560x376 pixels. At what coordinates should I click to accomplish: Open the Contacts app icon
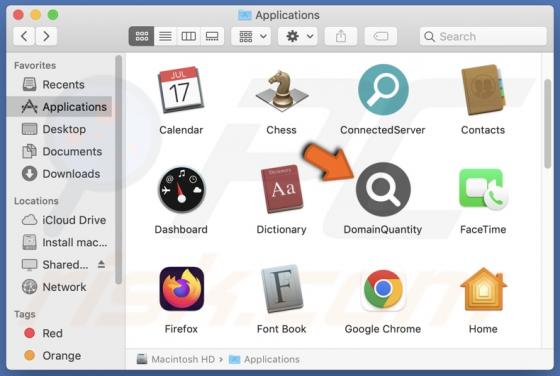(x=483, y=90)
